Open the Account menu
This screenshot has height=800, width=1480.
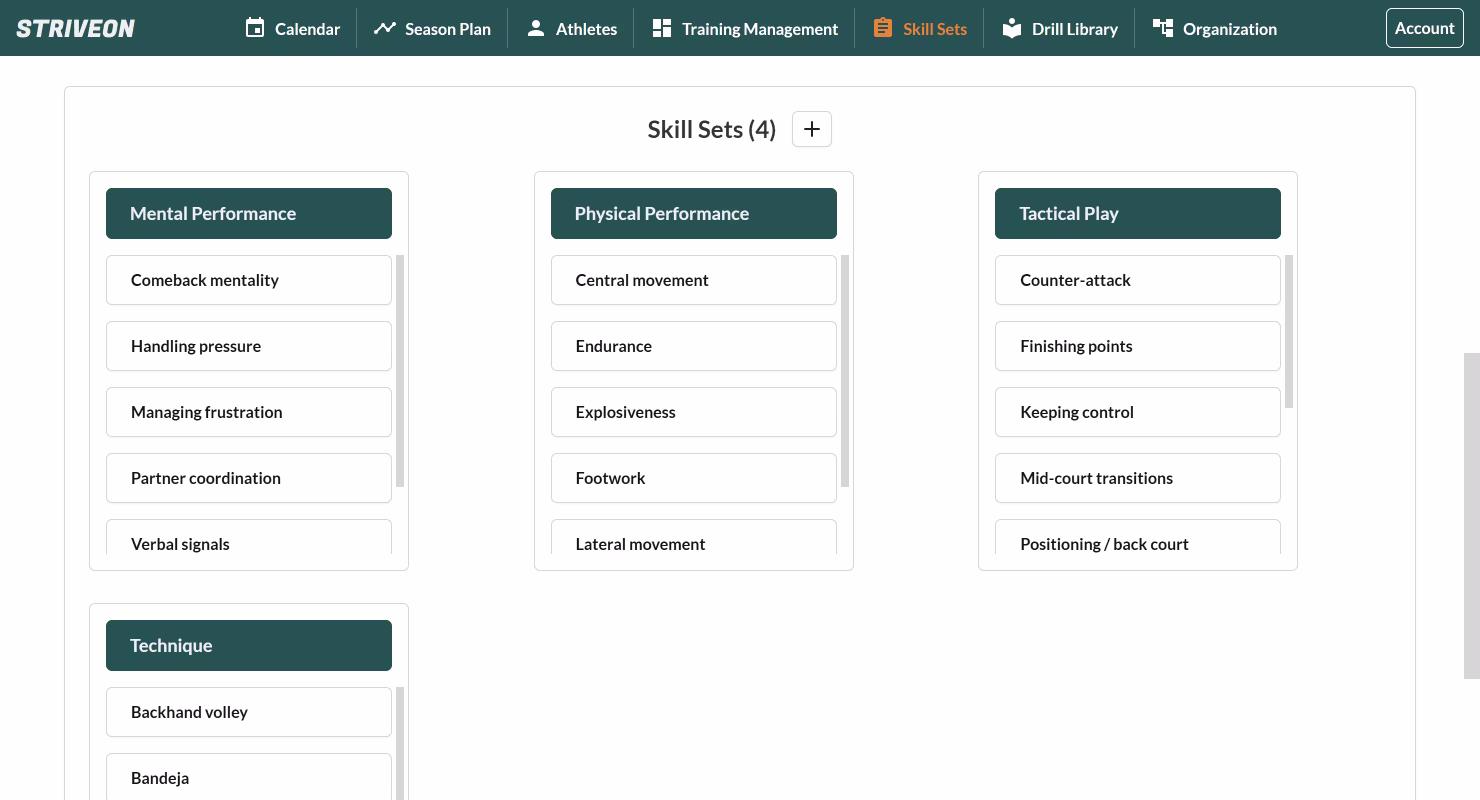click(x=1424, y=28)
